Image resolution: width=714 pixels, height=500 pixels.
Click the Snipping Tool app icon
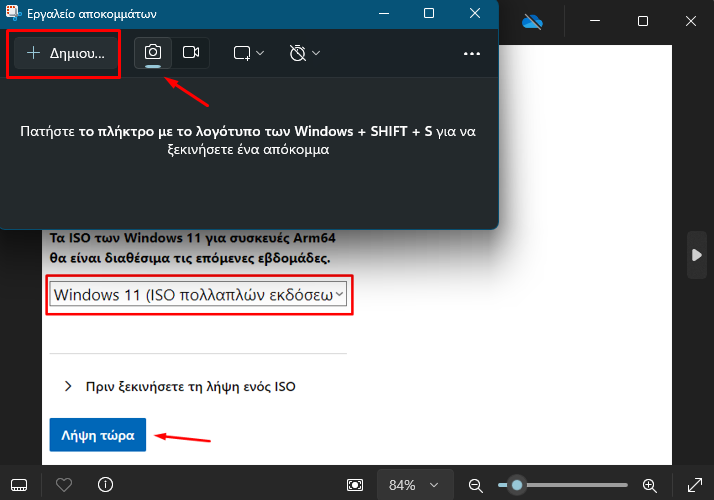tap(13, 13)
